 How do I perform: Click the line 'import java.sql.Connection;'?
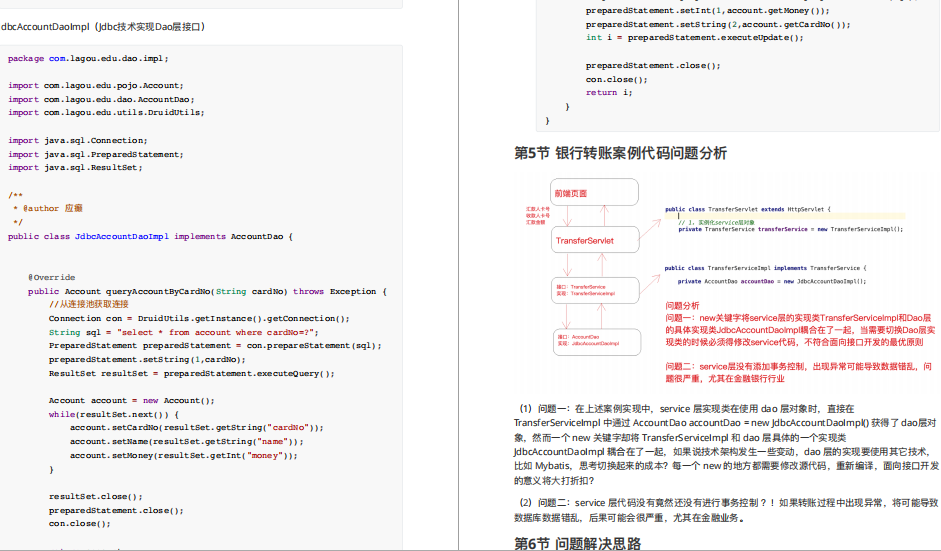click(x=77, y=140)
